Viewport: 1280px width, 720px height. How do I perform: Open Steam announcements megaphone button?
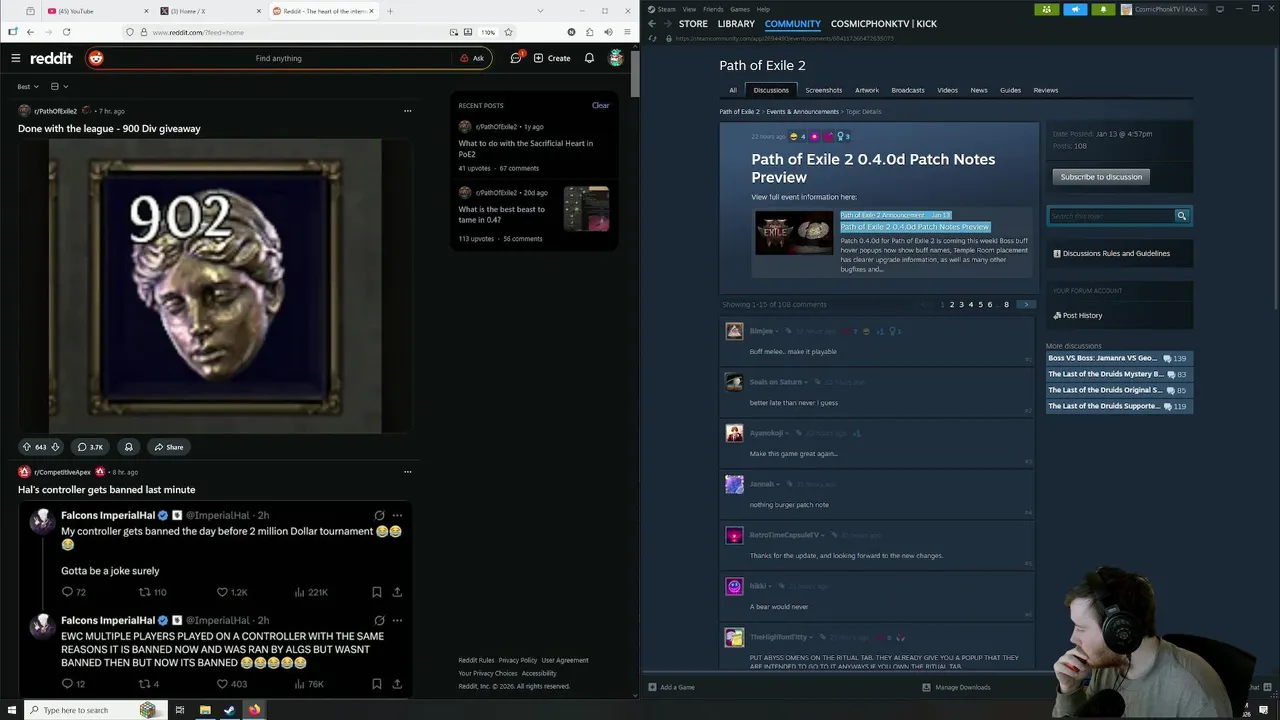(x=1075, y=9)
